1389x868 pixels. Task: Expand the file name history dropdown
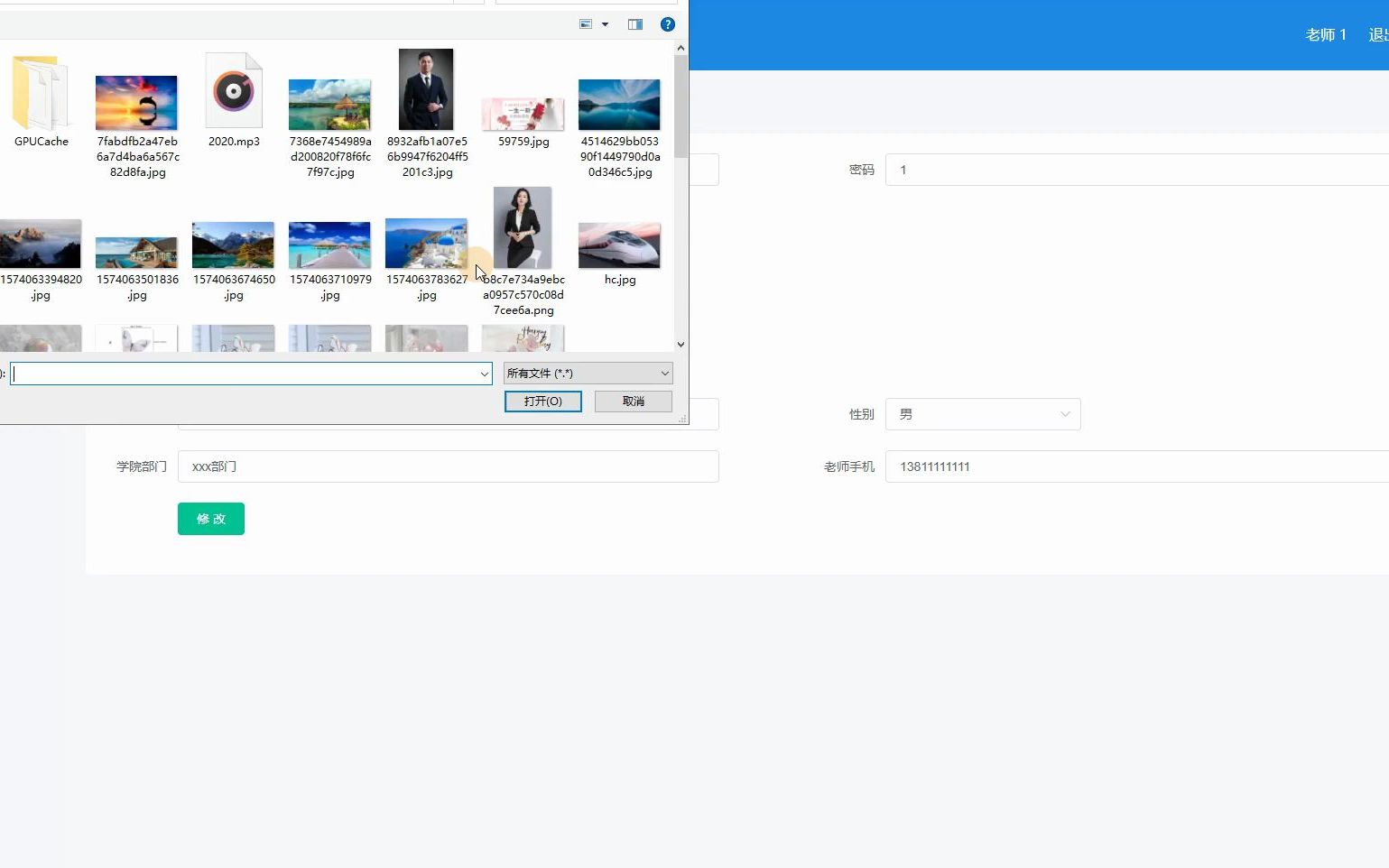click(485, 374)
